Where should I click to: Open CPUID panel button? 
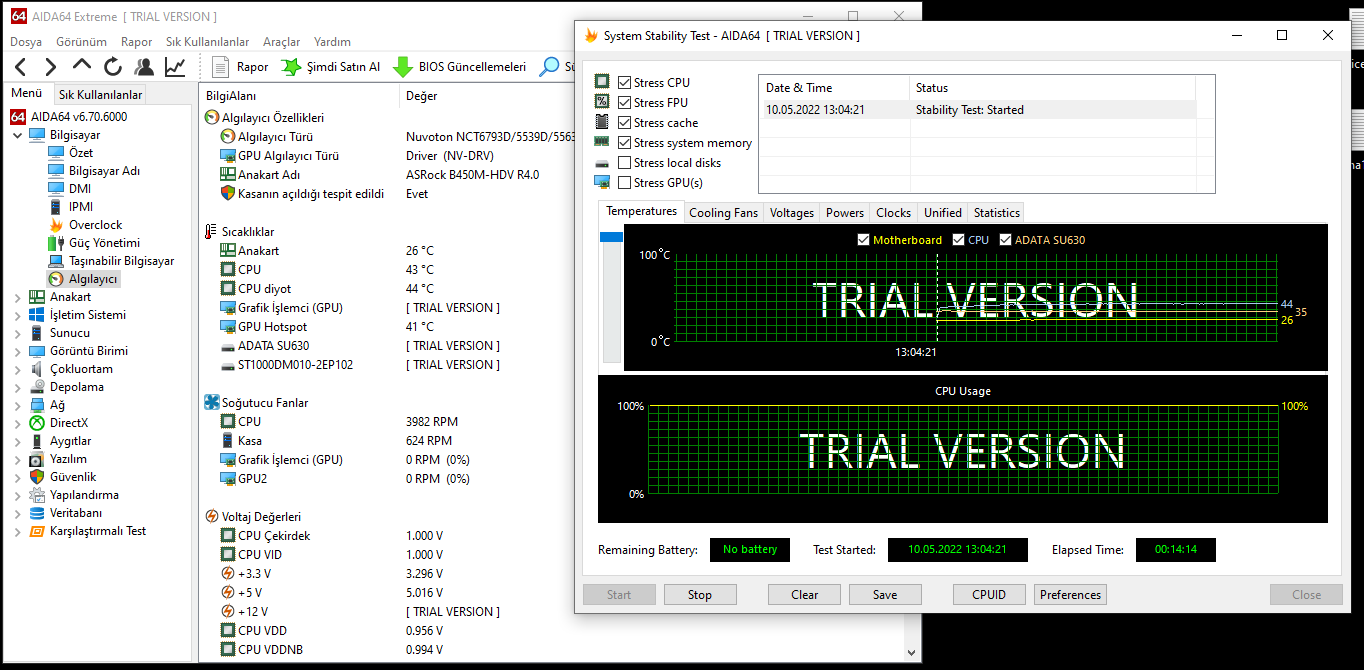(x=989, y=595)
